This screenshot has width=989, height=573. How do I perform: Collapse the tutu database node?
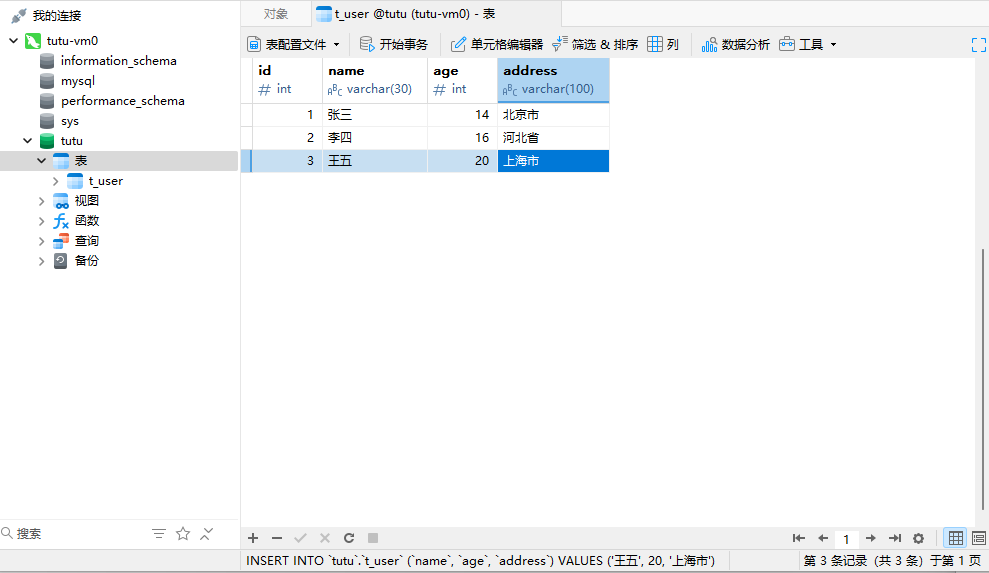point(27,141)
